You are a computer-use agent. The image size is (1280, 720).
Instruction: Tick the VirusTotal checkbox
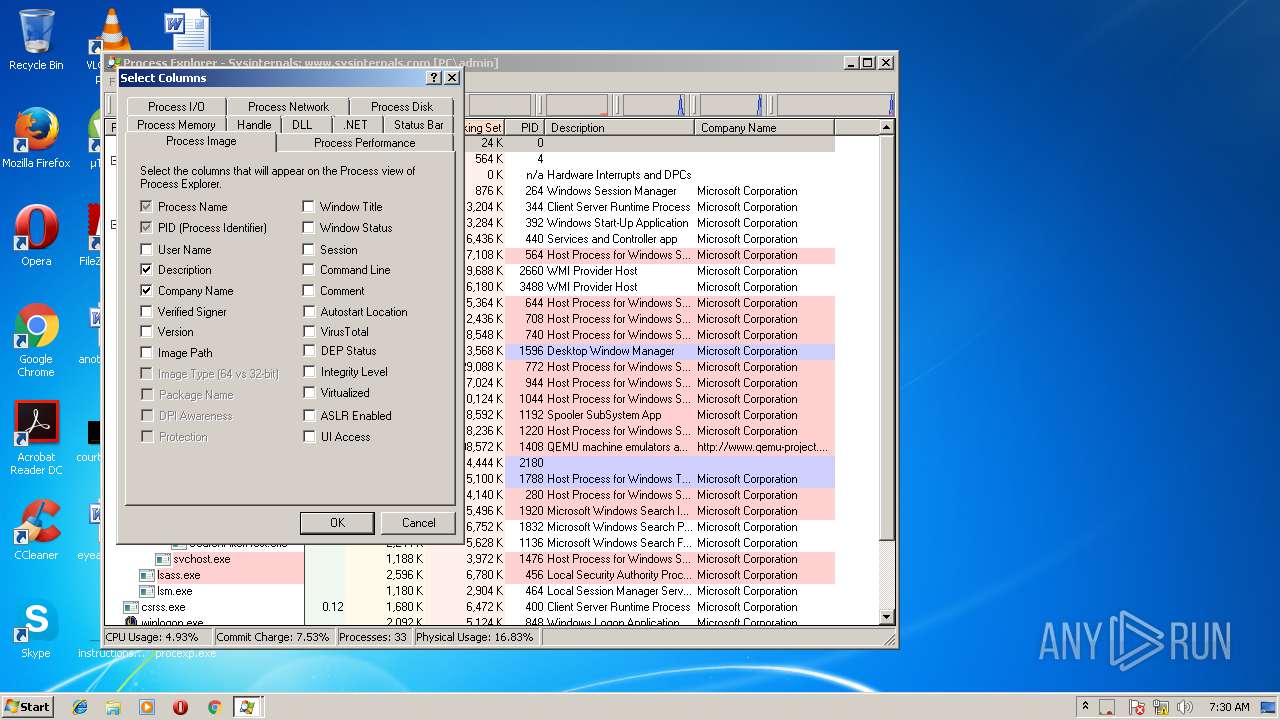coord(309,332)
